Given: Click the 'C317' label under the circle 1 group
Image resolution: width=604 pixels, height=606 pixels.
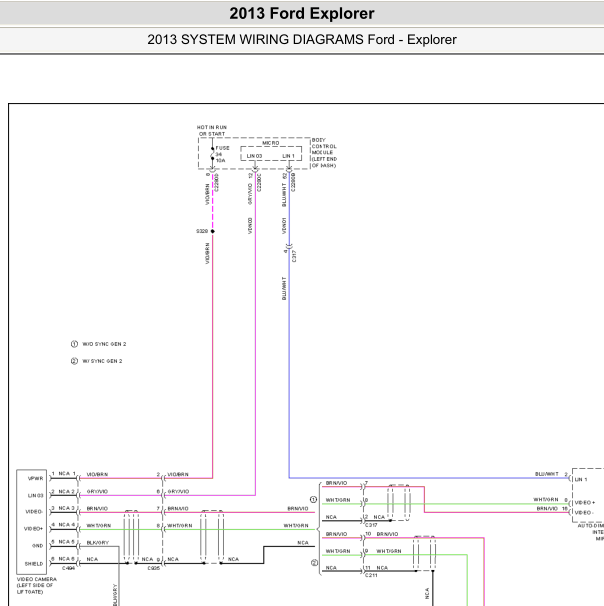Looking at the screenshot, I should coord(371,525).
